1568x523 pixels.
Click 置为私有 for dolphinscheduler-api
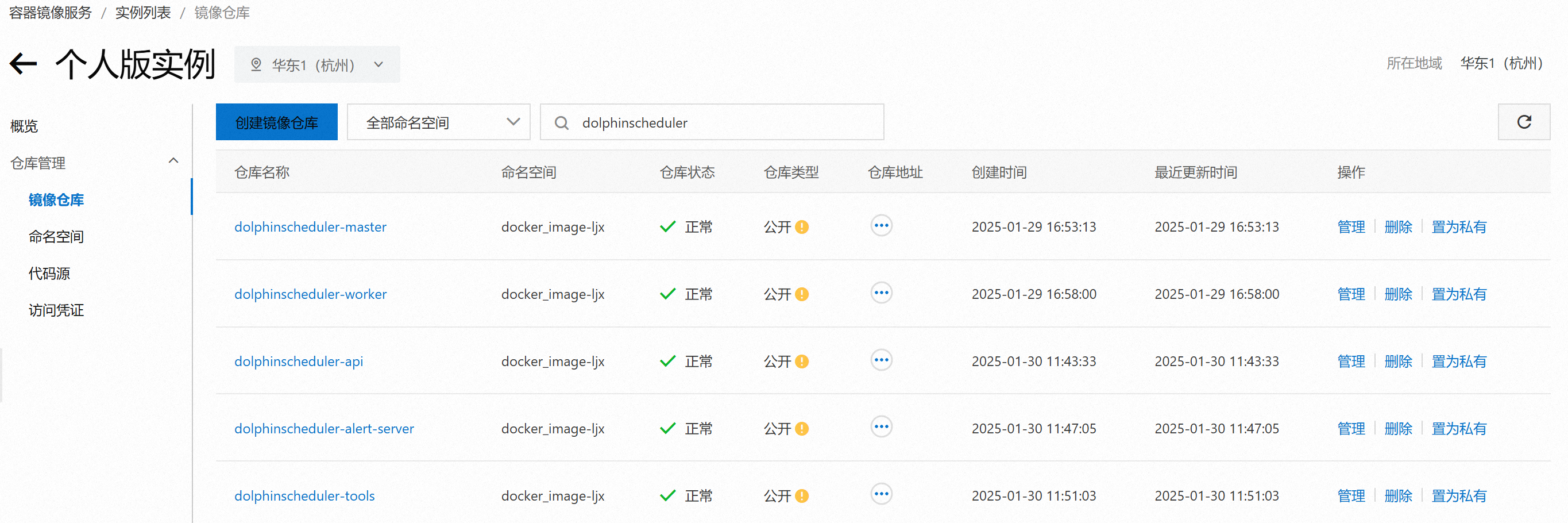pyautogui.click(x=1459, y=362)
